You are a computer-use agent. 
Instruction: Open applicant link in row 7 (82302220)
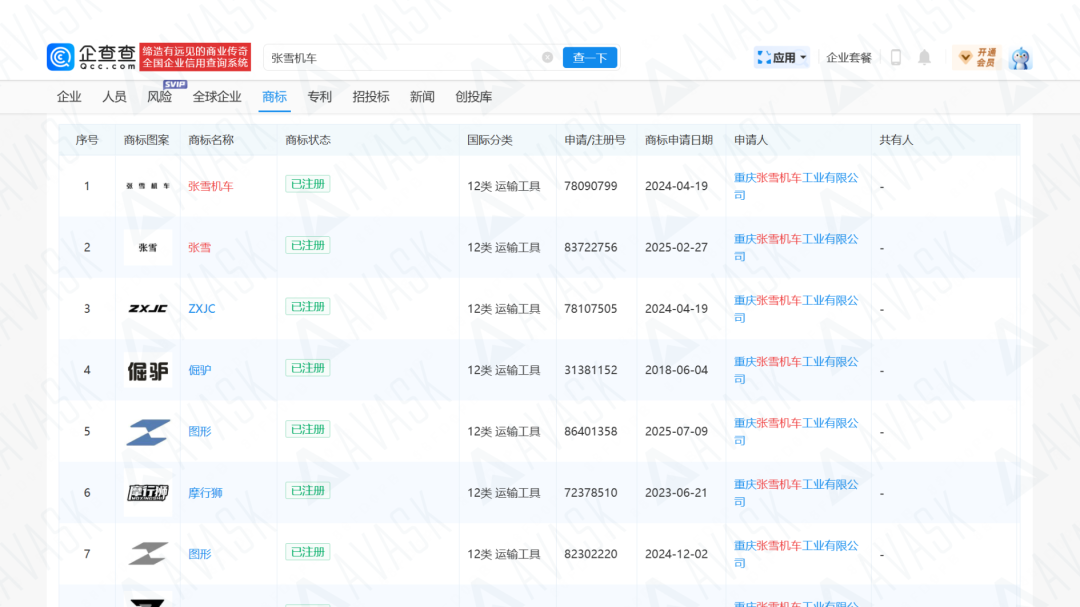coord(796,554)
